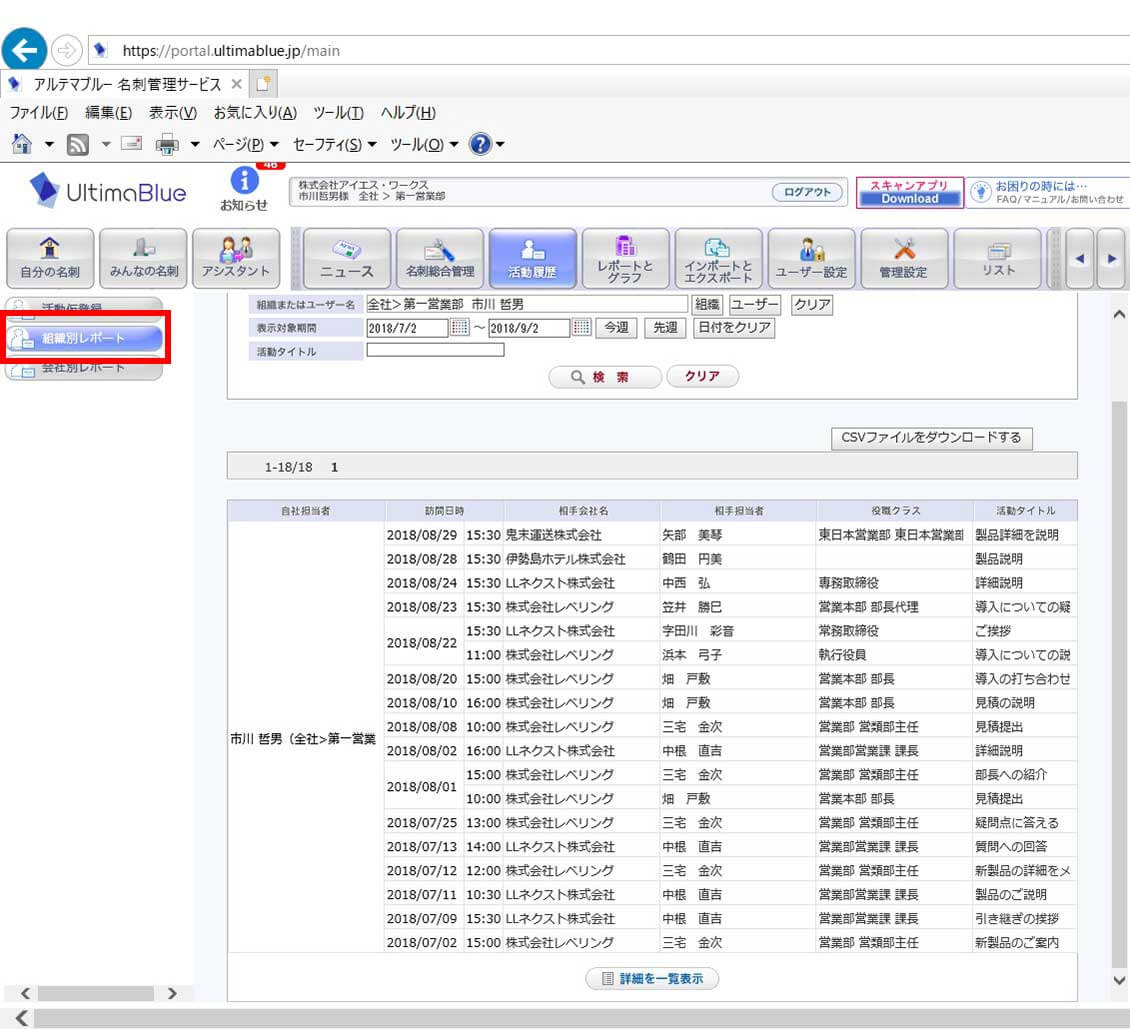Screen dimensions: 1130x1029
Task: Click the blue Help question mark icon
Action: [x=480, y=144]
